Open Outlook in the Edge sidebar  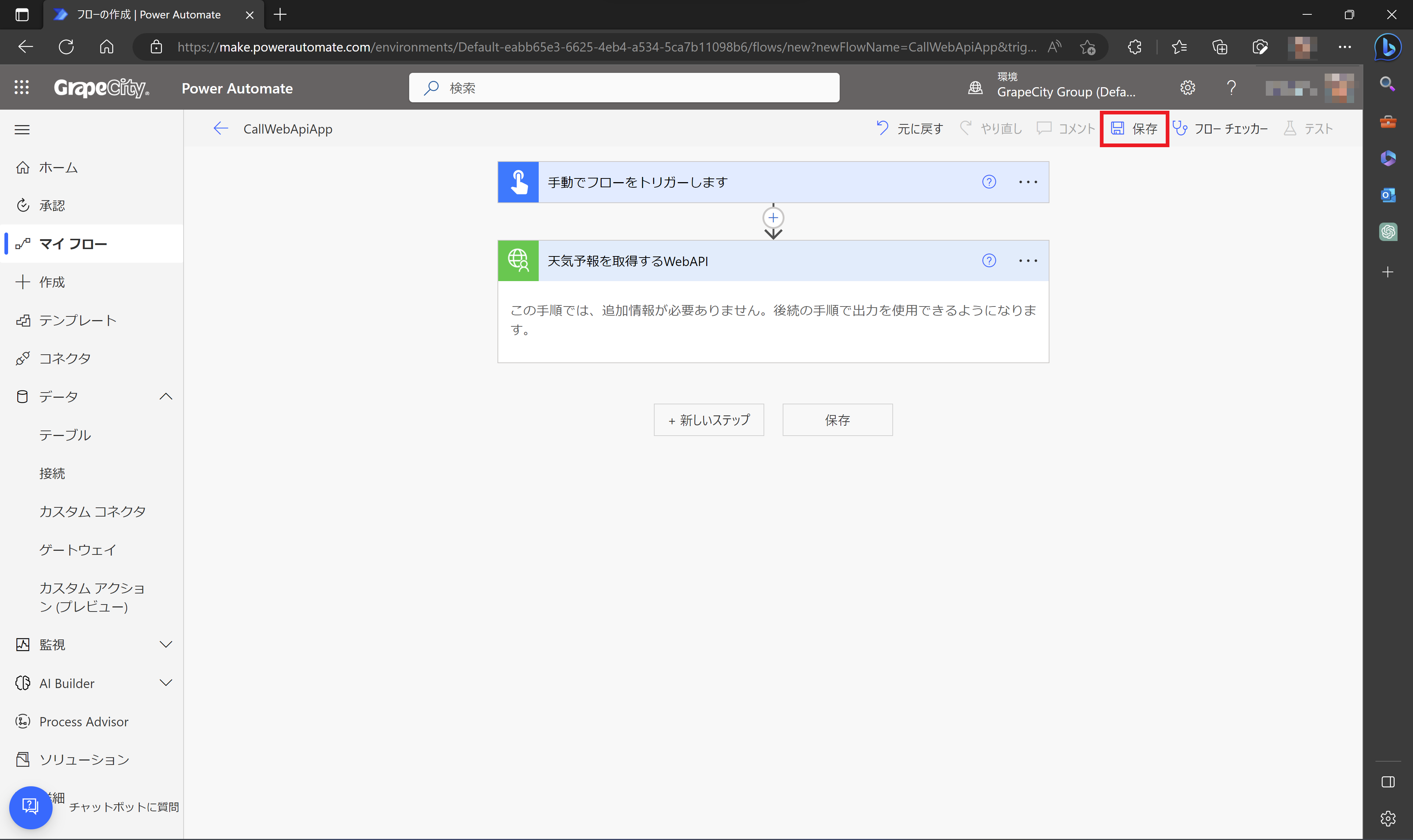click(x=1388, y=195)
